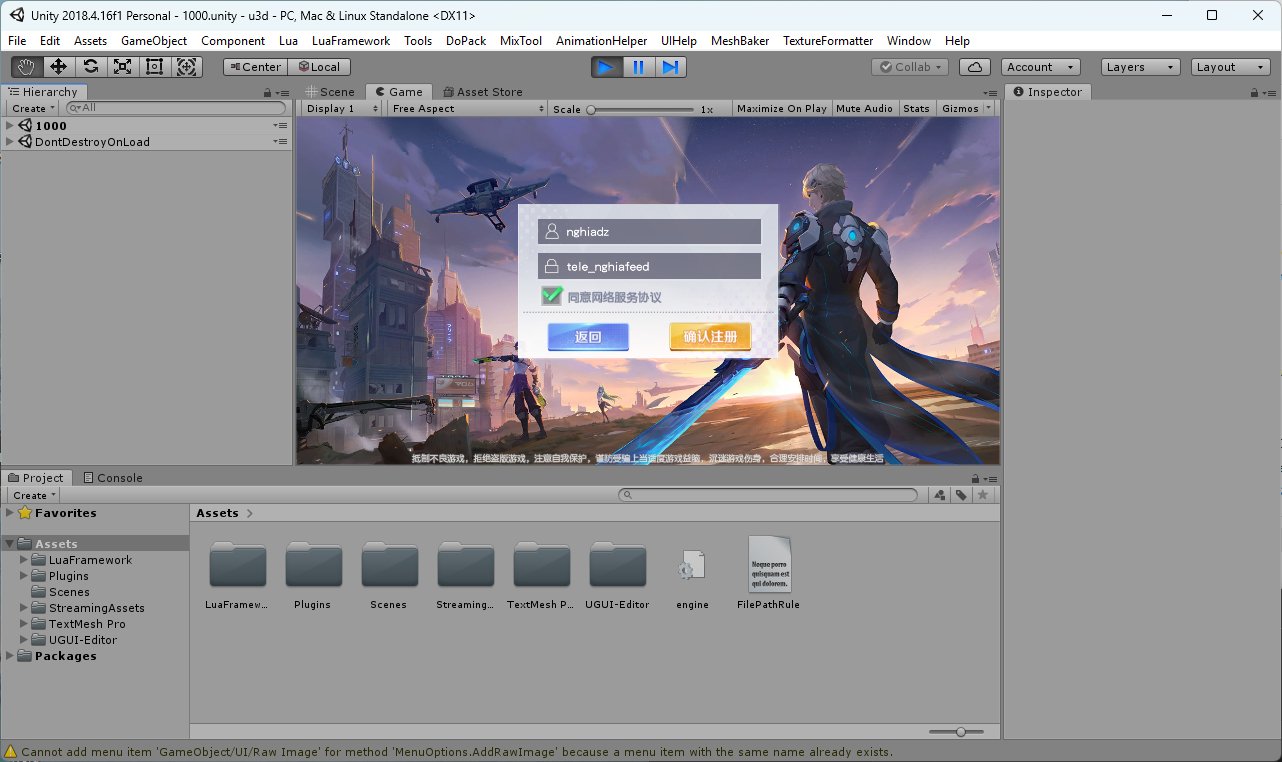
Task: Click the Play button
Action: click(606, 67)
